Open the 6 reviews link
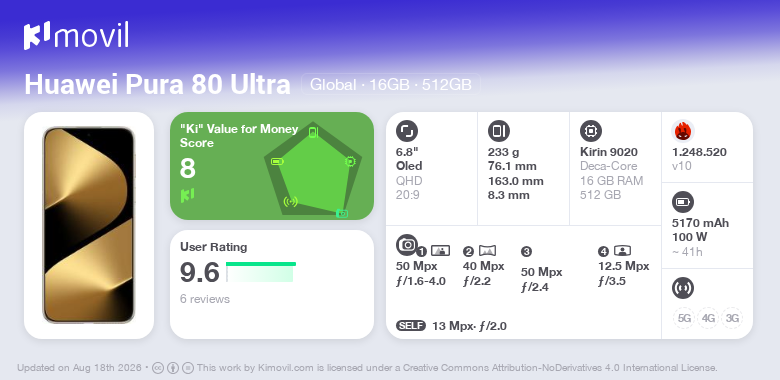The image size is (780, 380). 205,299
